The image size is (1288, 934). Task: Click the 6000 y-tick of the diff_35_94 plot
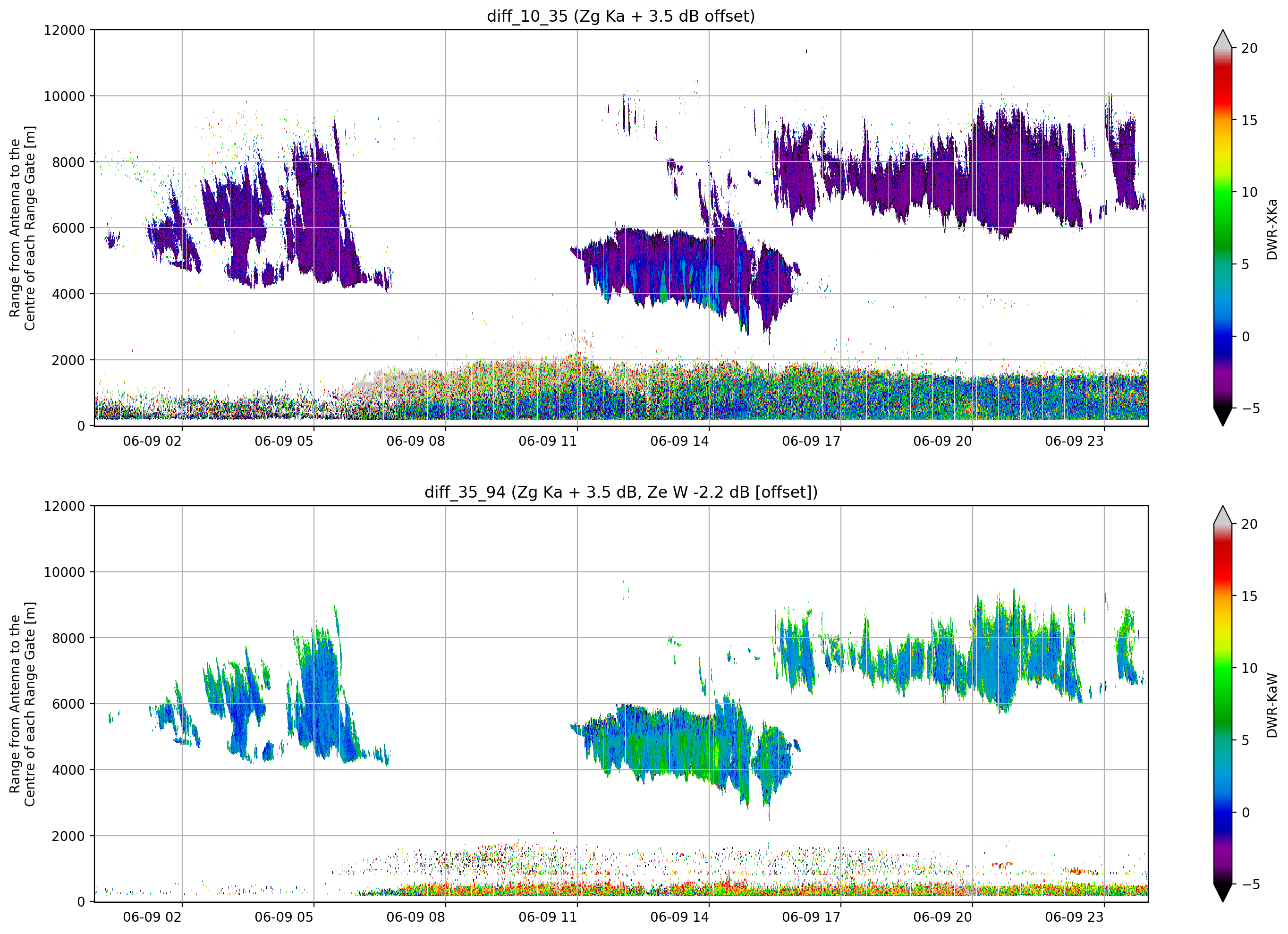(68, 704)
